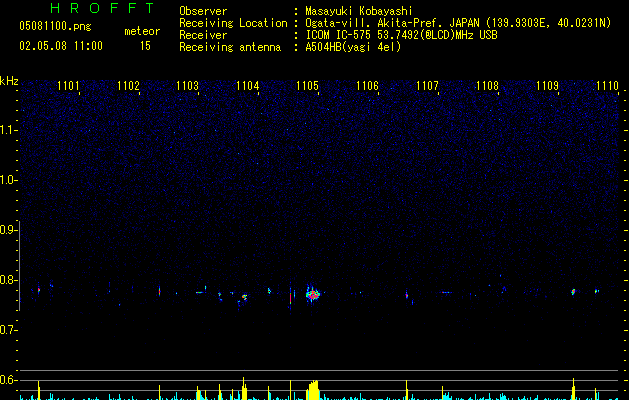
Task: Click the 'Receiving antenna' label
Action: (230, 47)
